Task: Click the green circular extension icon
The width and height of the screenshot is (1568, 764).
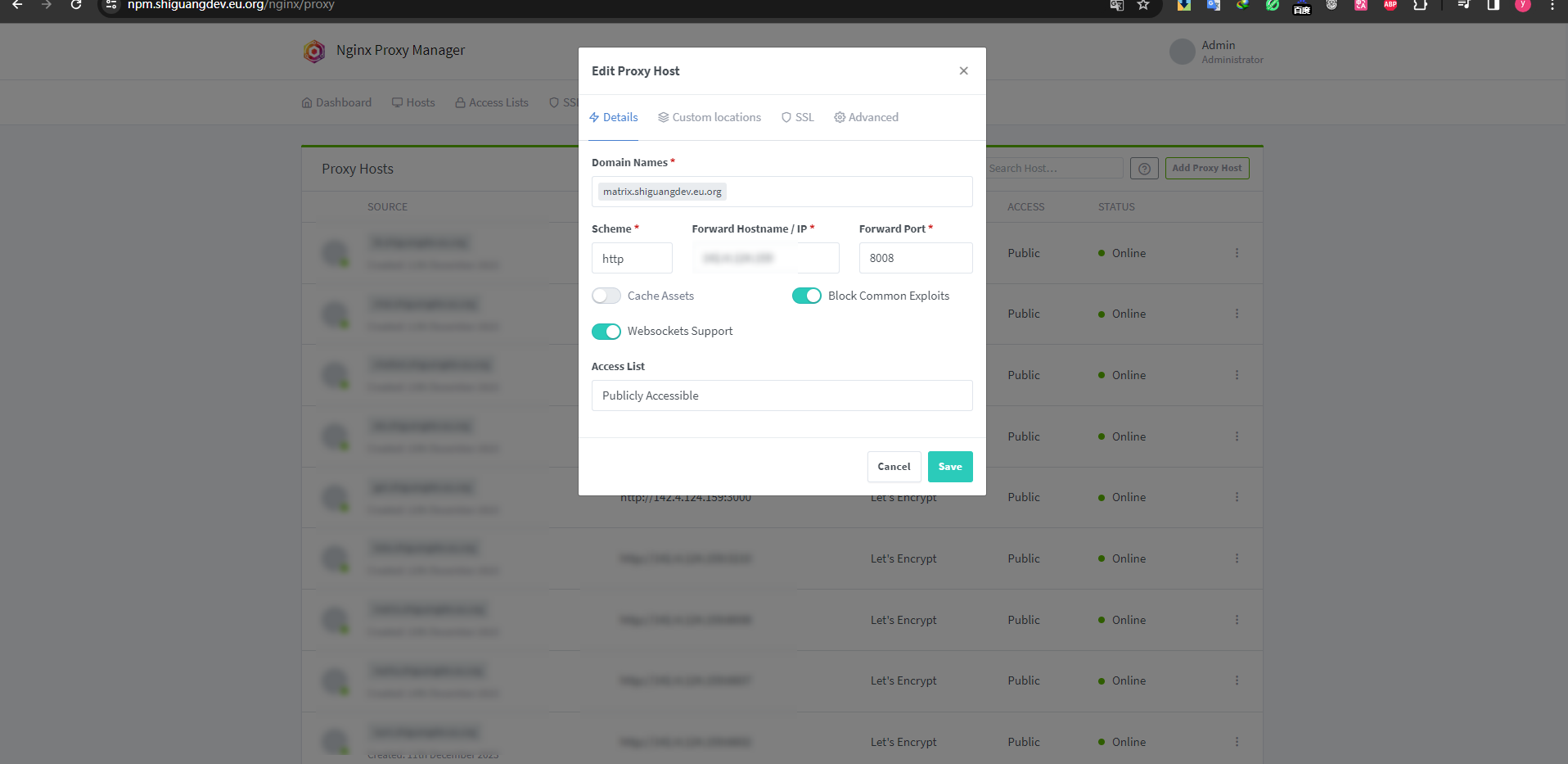Action: pos(1273,5)
